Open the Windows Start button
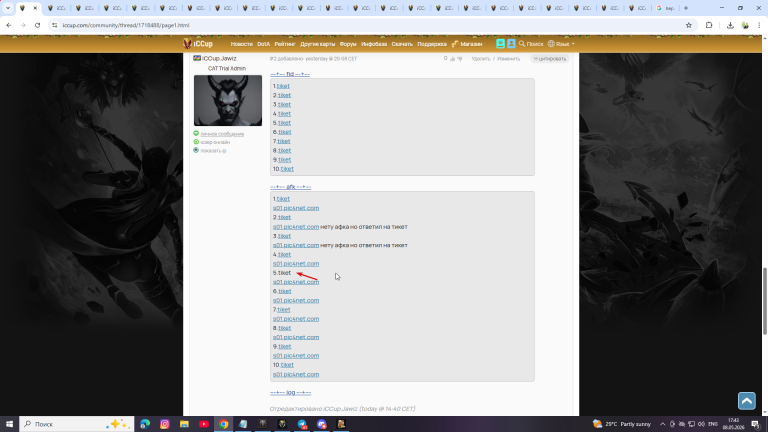Viewport: 768px width, 432px height. click(9, 424)
